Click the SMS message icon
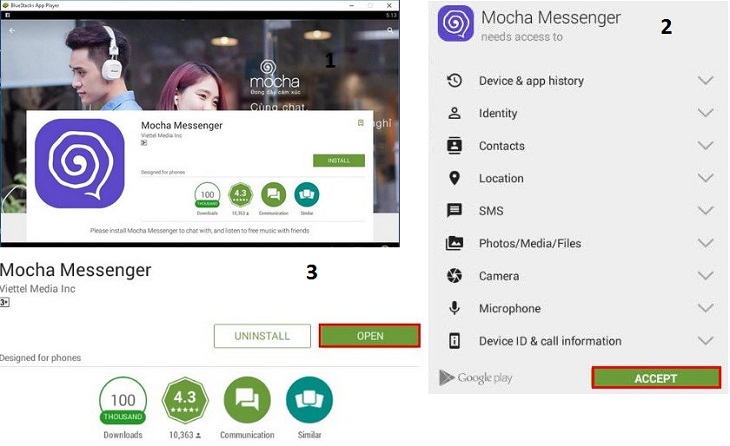 [x=454, y=210]
